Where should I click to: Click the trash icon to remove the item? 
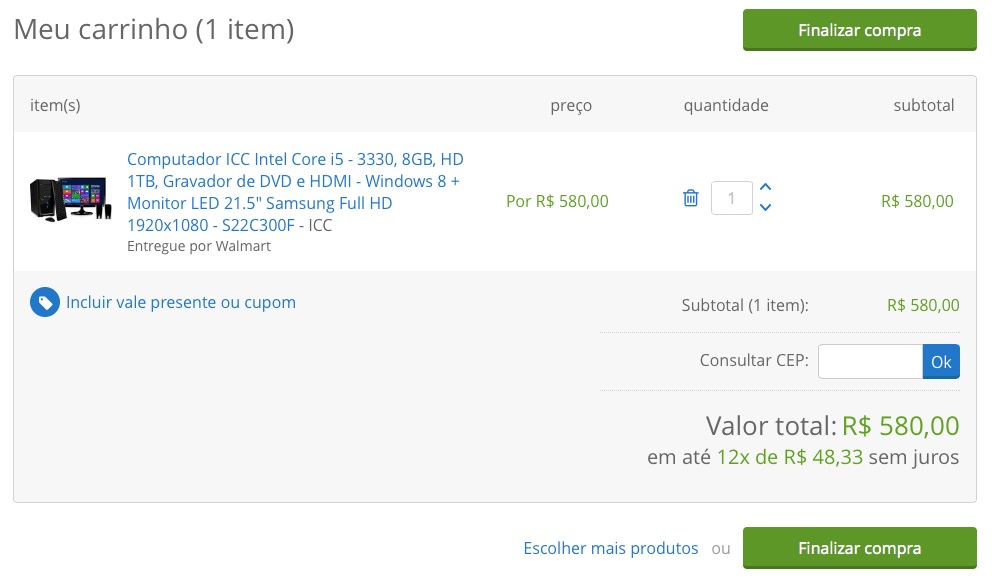pyautogui.click(x=690, y=198)
